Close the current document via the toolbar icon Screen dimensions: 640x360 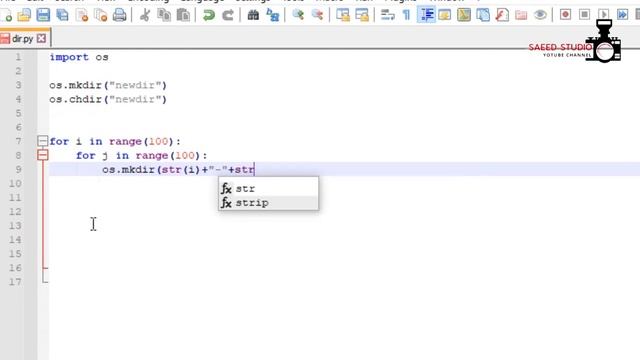82,15
